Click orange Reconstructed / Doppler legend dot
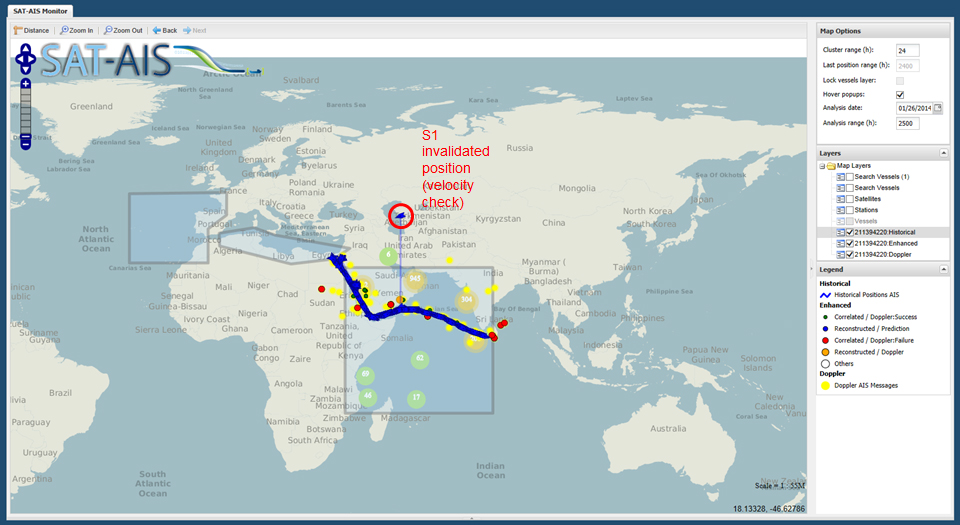 click(825, 352)
